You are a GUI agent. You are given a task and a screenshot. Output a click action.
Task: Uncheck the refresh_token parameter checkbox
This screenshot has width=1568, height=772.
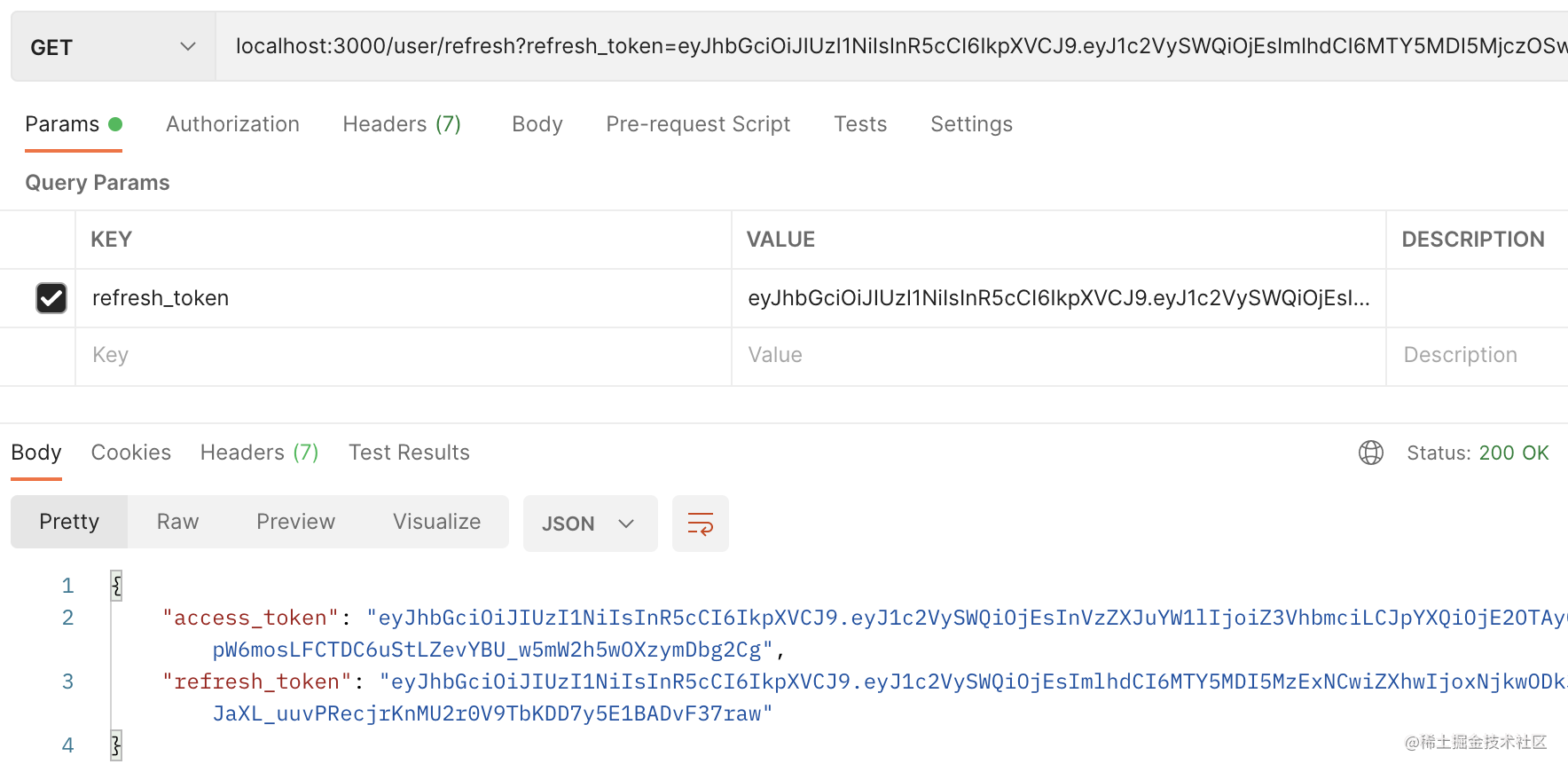point(51,298)
